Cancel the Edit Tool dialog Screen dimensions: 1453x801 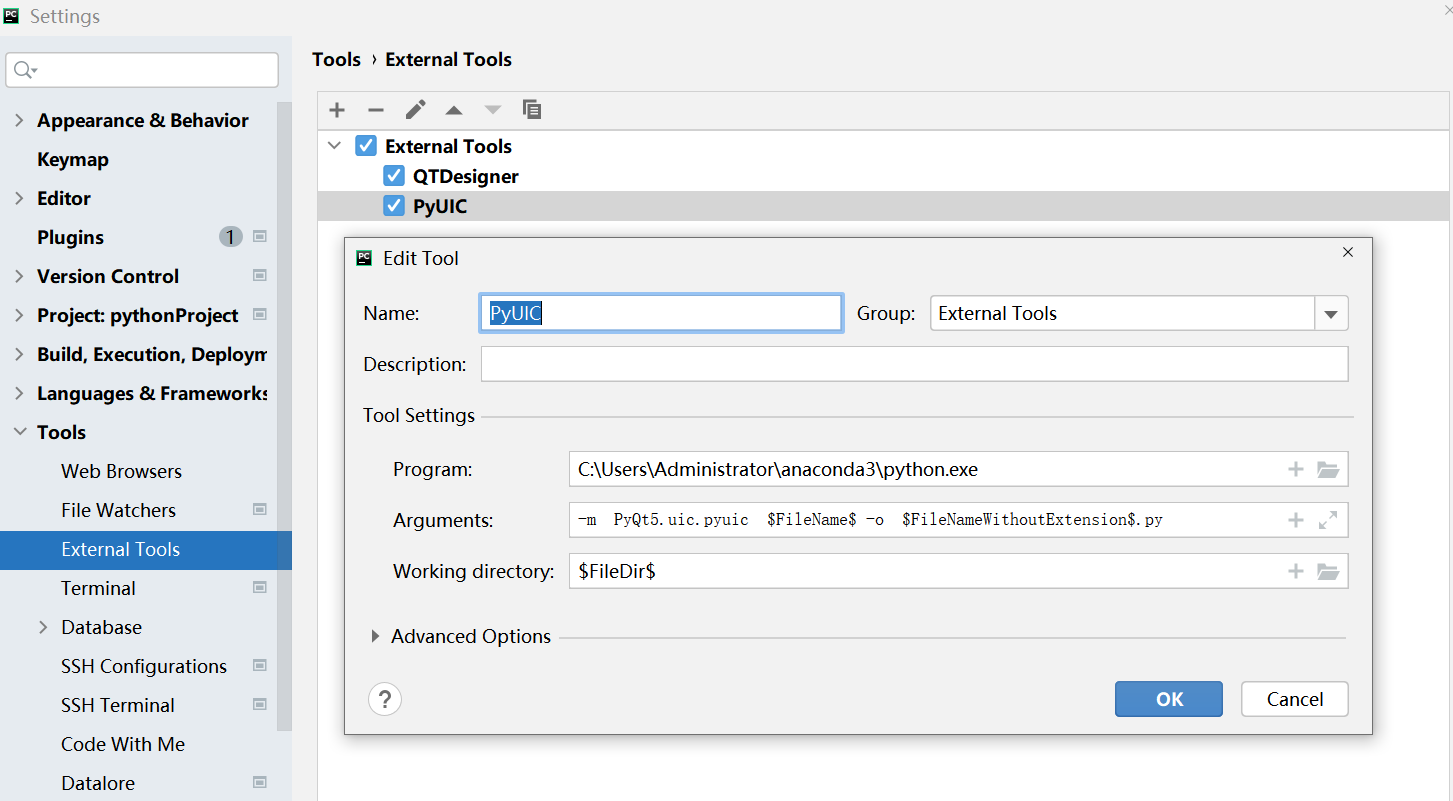[1295, 699]
